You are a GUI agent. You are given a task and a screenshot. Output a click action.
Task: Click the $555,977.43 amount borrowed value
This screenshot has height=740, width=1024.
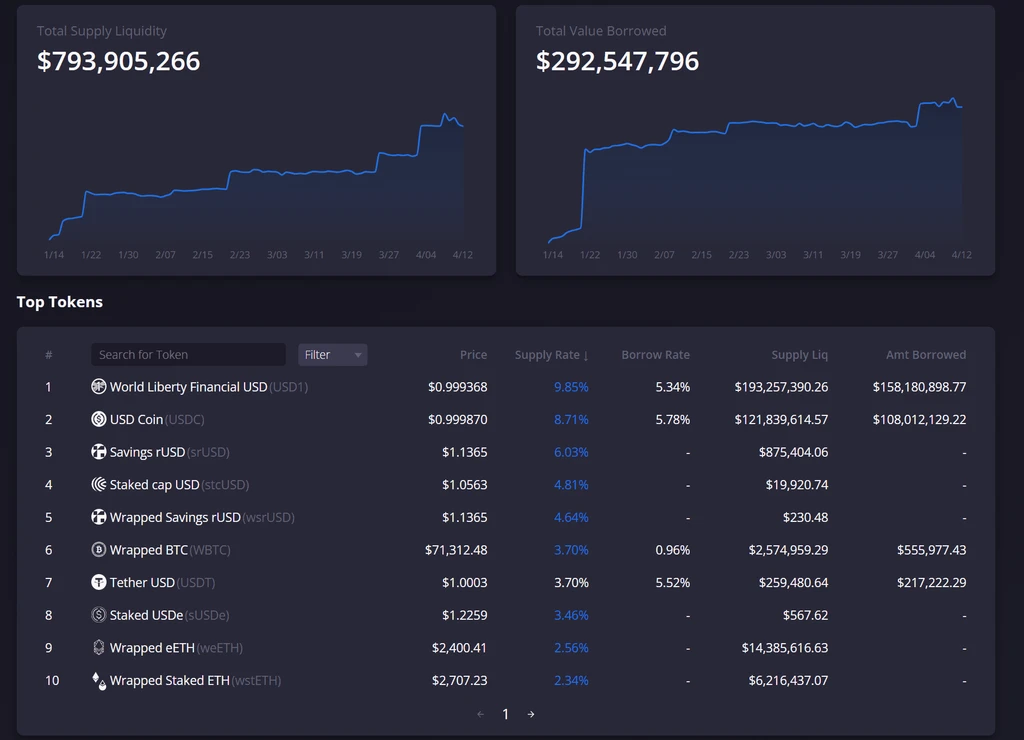coord(931,550)
